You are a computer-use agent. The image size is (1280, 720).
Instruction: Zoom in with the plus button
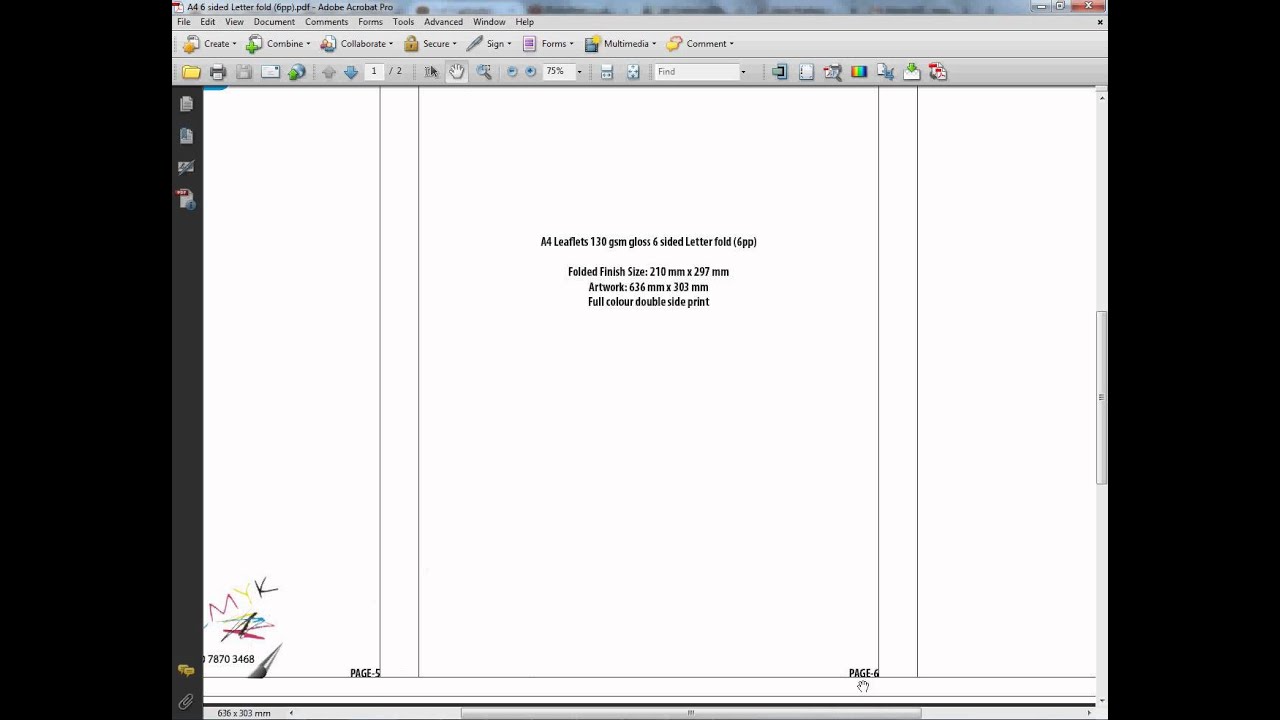click(531, 72)
